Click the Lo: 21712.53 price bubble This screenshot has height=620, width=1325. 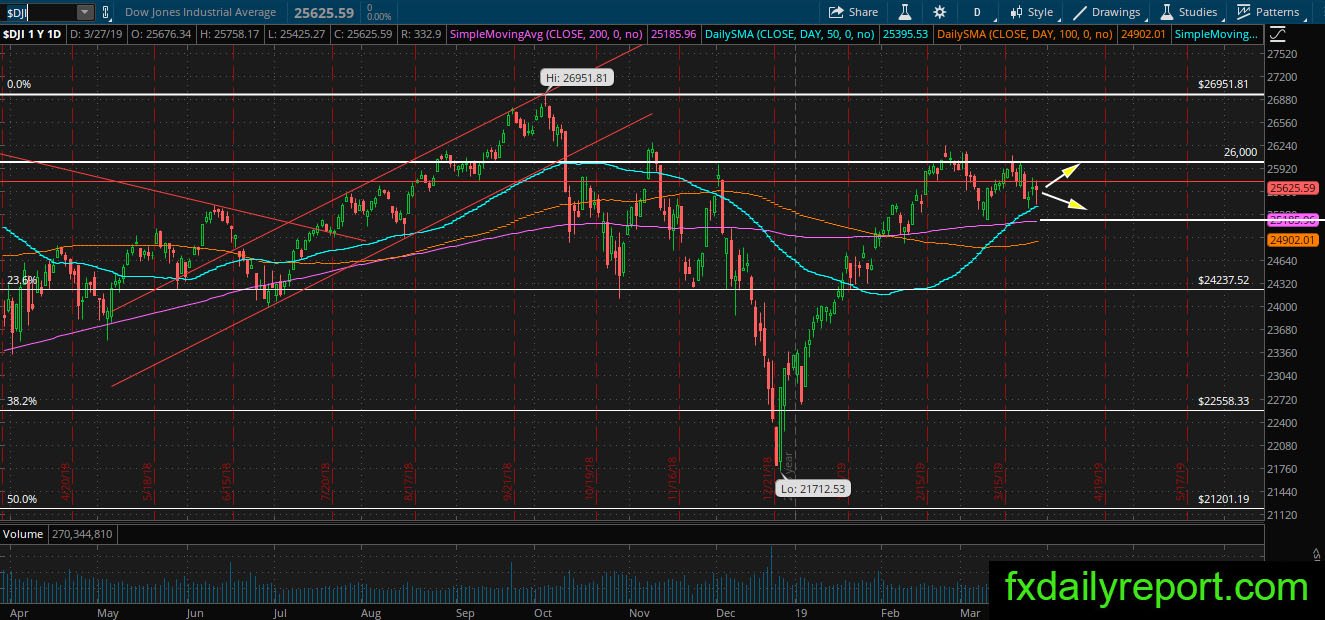pyautogui.click(x=812, y=489)
